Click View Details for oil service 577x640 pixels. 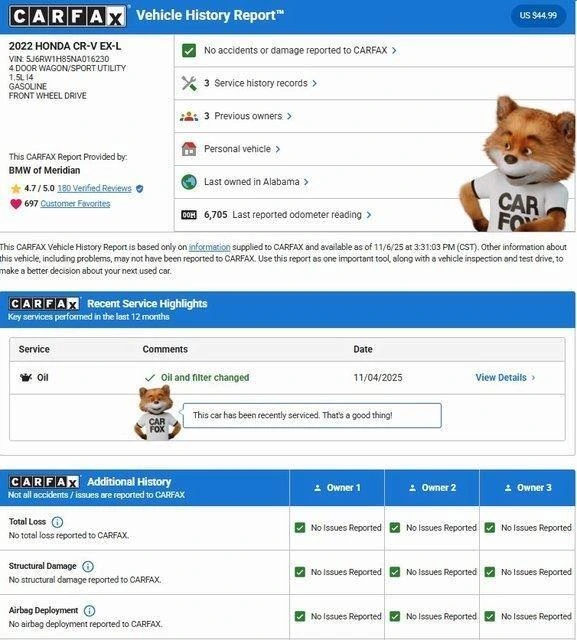(x=505, y=378)
